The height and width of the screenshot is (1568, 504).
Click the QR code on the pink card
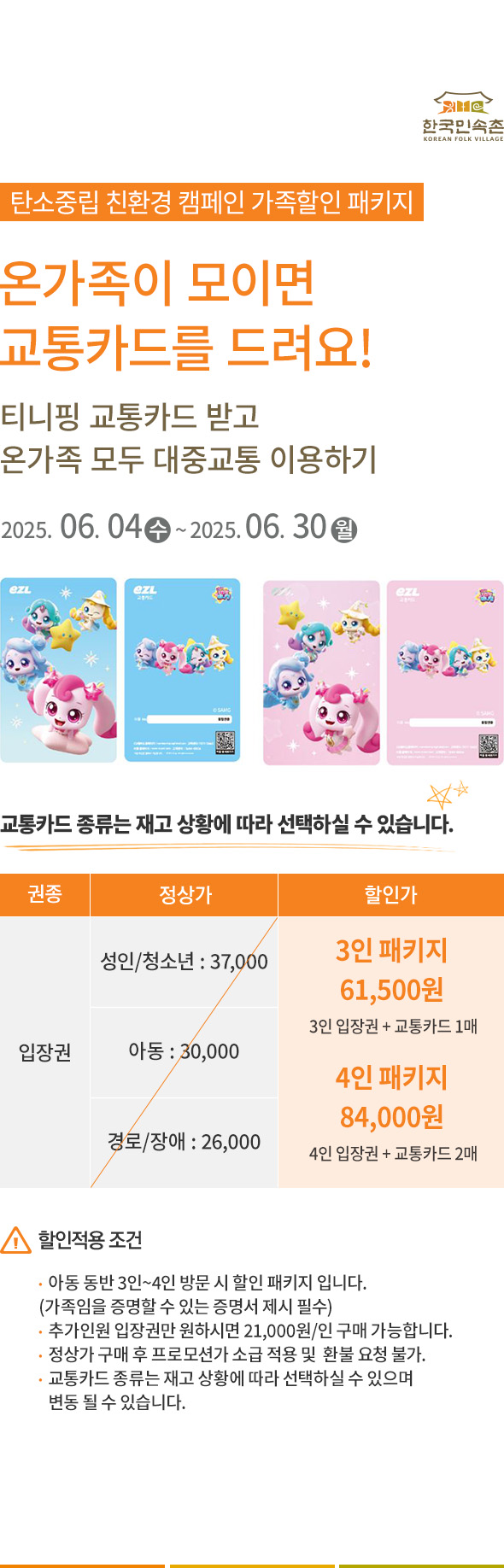[489, 745]
